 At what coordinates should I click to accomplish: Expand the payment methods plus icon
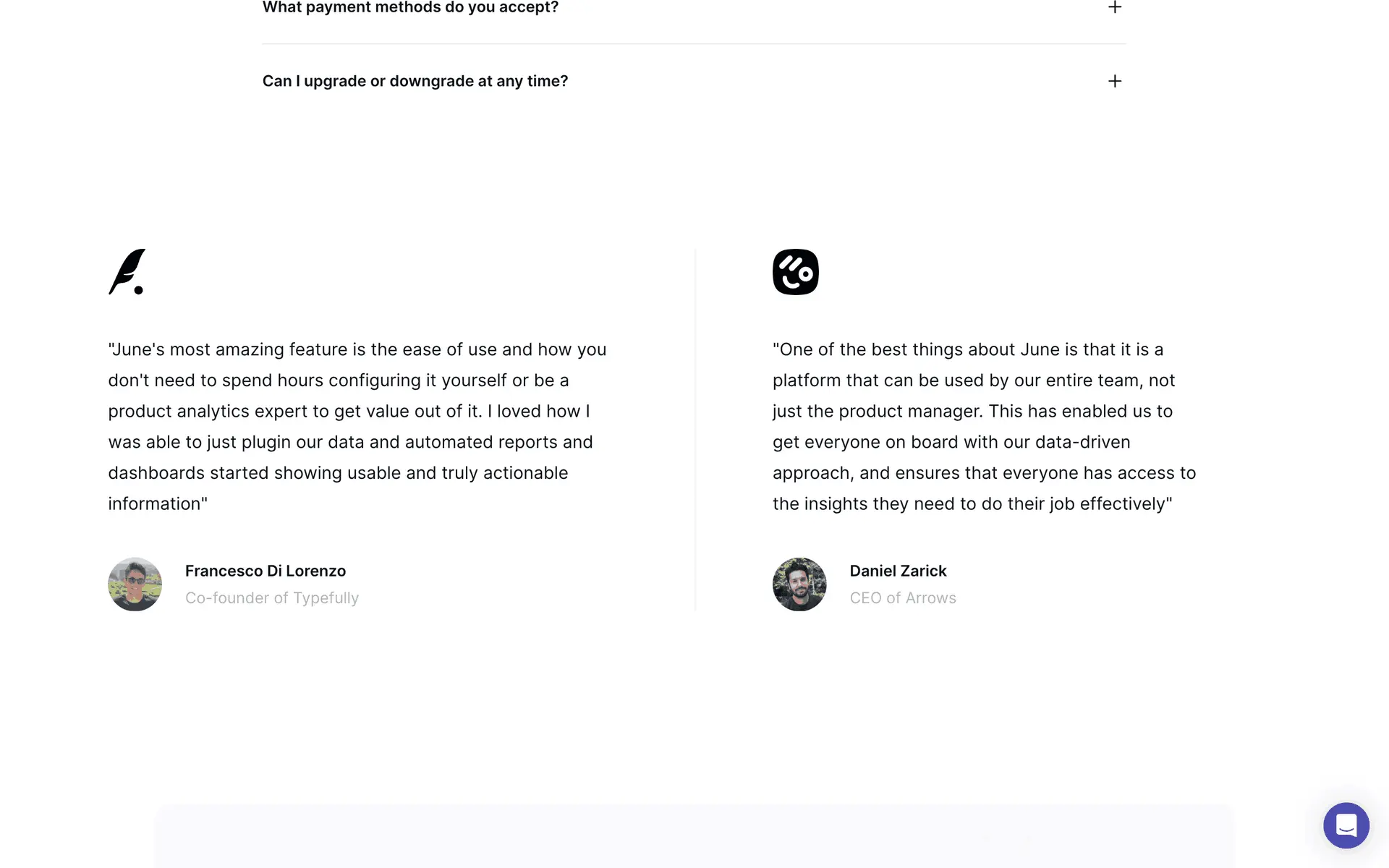coord(1114,7)
